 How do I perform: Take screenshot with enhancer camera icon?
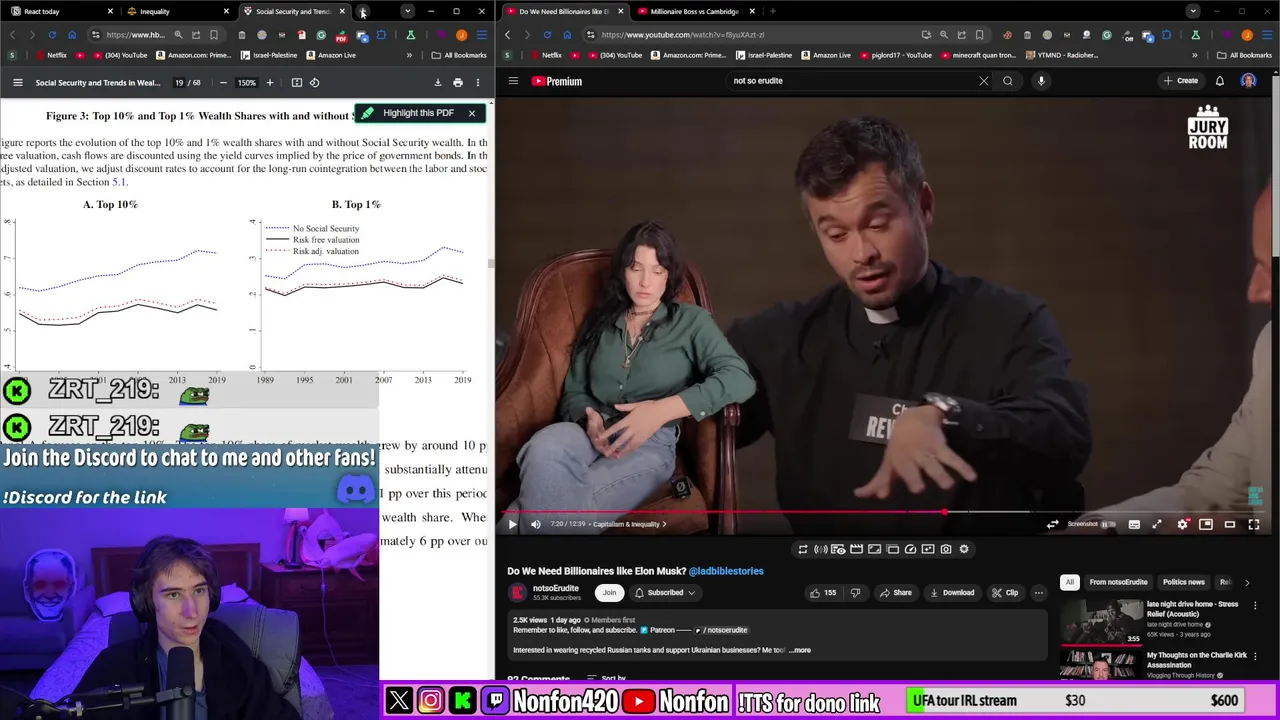(x=946, y=549)
